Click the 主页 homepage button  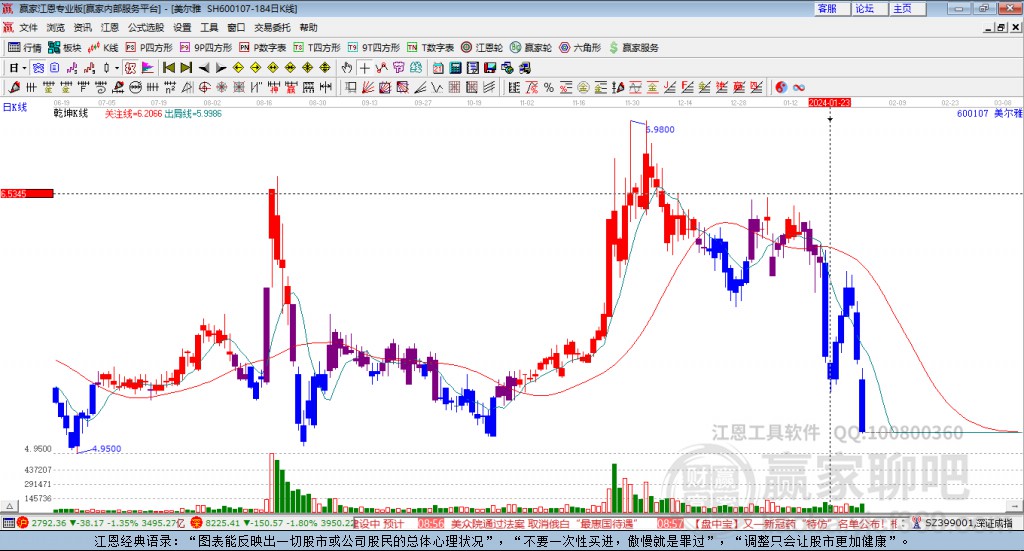pos(908,8)
